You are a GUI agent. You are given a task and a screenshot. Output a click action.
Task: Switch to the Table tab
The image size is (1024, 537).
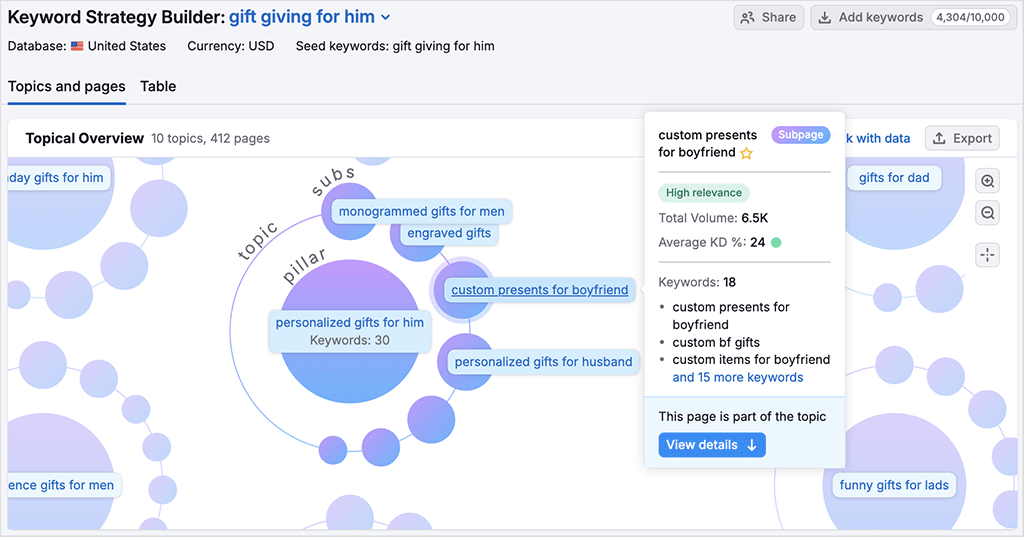coord(158,86)
